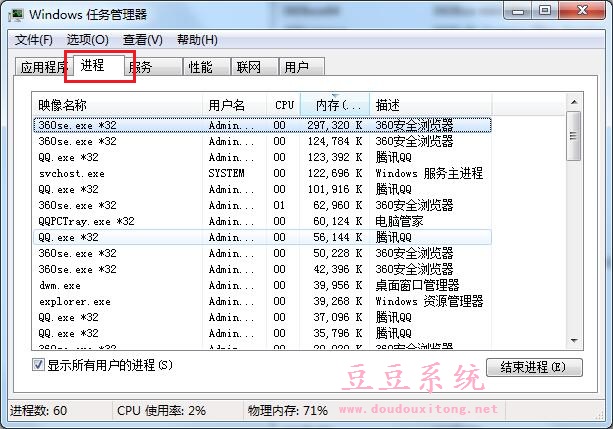Screen dimensions: 613x429
Task: Sort by 内存 column header
Action: click(x=335, y=105)
